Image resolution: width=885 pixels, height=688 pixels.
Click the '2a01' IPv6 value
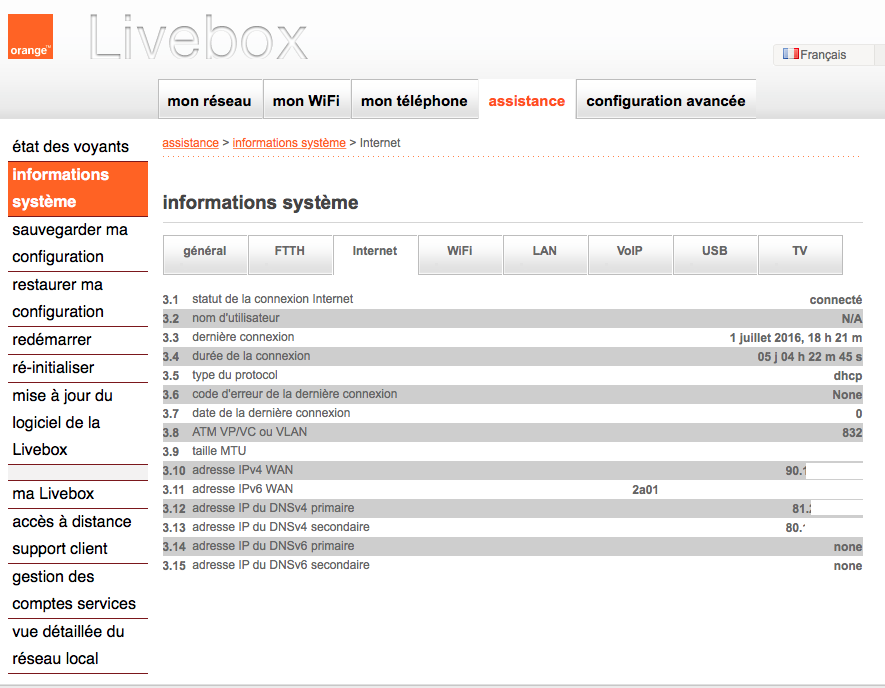point(645,490)
